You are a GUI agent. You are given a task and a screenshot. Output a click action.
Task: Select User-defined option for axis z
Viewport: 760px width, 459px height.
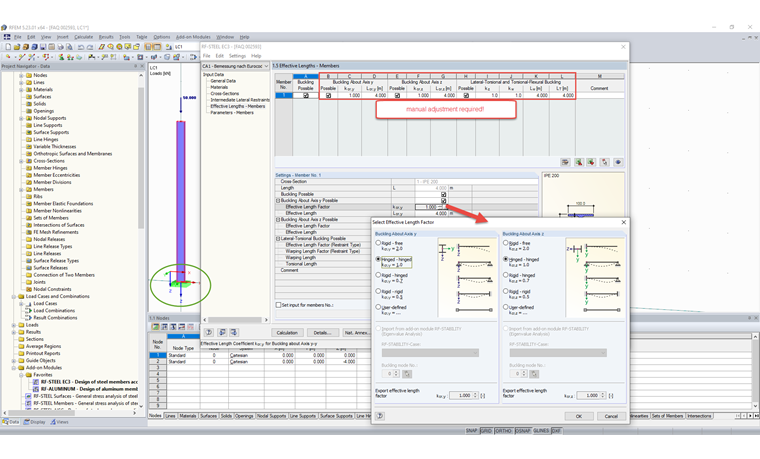(506, 307)
